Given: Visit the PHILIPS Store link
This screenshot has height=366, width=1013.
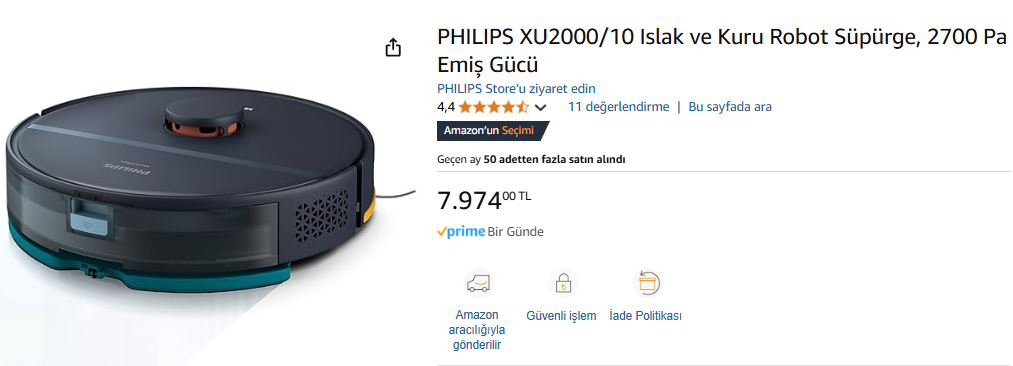Looking at the screenshot, I should pos(516,88).
